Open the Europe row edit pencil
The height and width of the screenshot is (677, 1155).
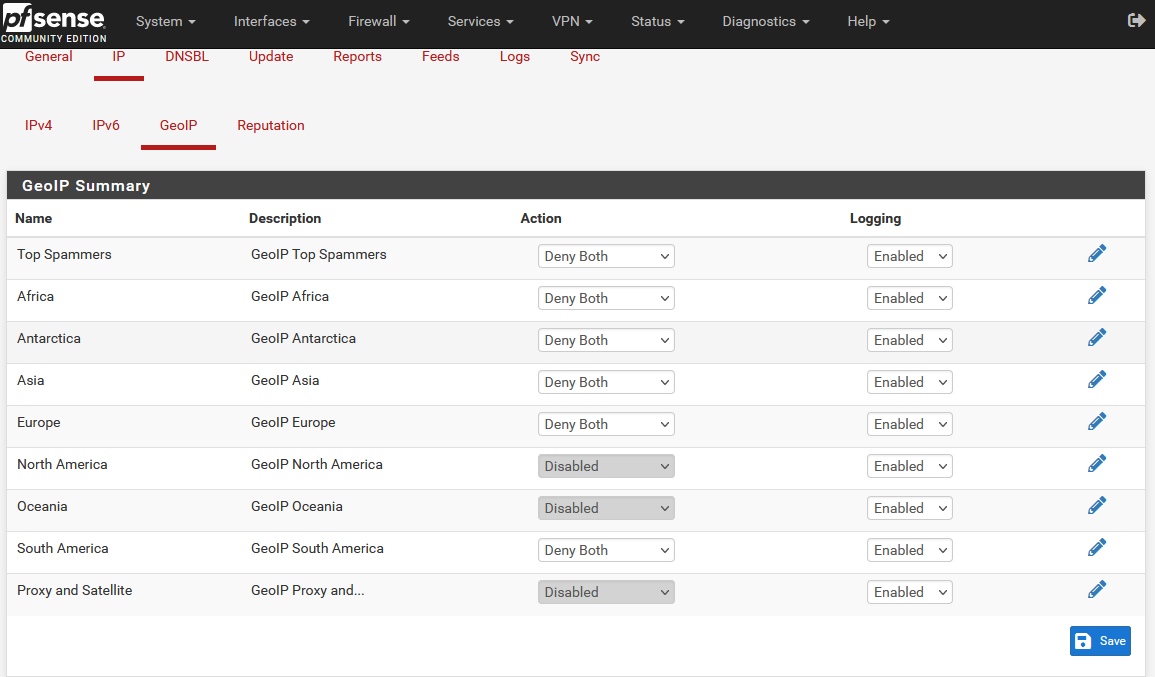pos(1097,422)
